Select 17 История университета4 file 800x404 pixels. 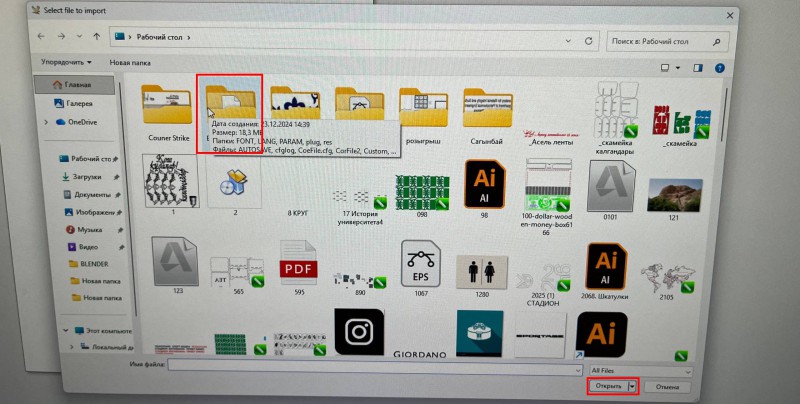click(360, 206)
